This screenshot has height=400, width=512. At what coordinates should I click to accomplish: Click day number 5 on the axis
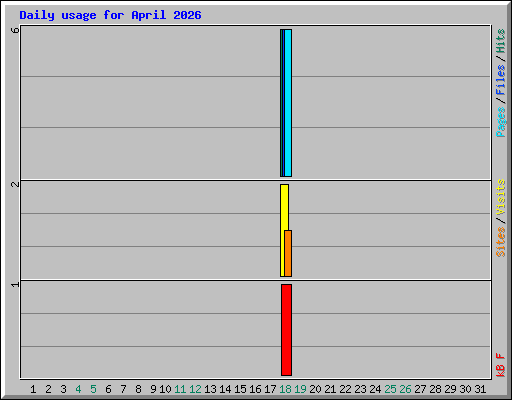tap(93, 389)
